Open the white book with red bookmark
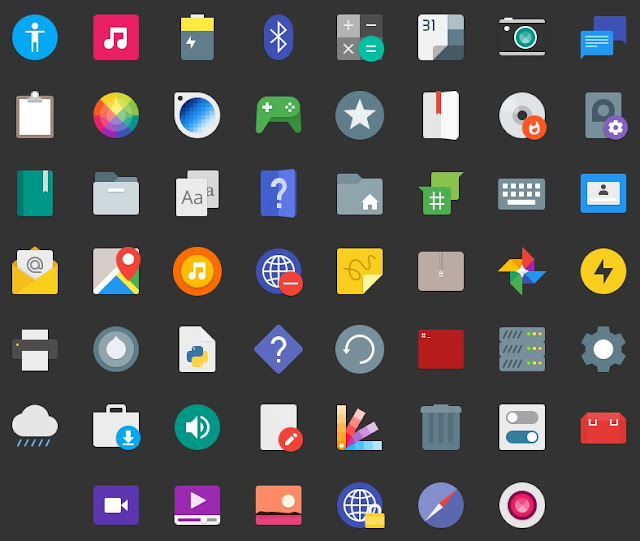Image resolution: width=640 pixels, height=541 pixels. coord(441,115)
